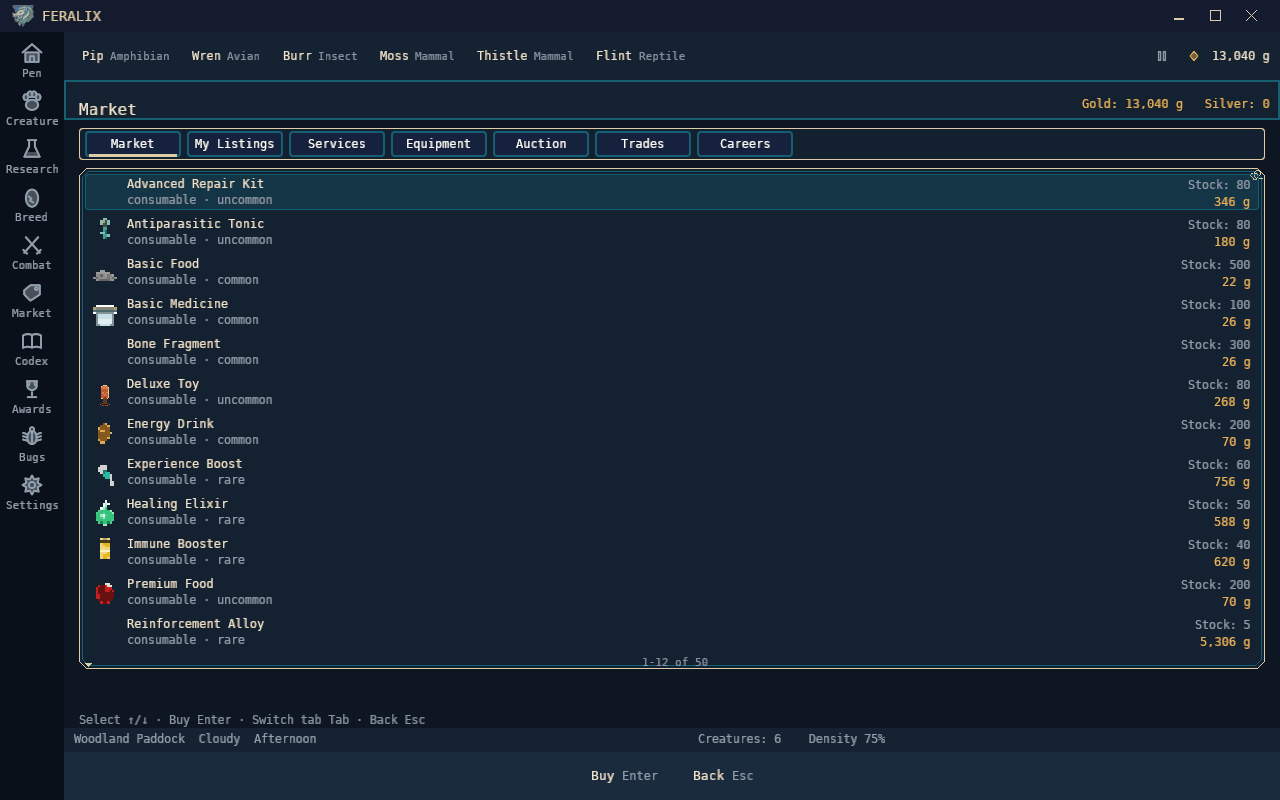
Task: Click the 1-12 of 50 page indicator
Action: coord(675,662)
